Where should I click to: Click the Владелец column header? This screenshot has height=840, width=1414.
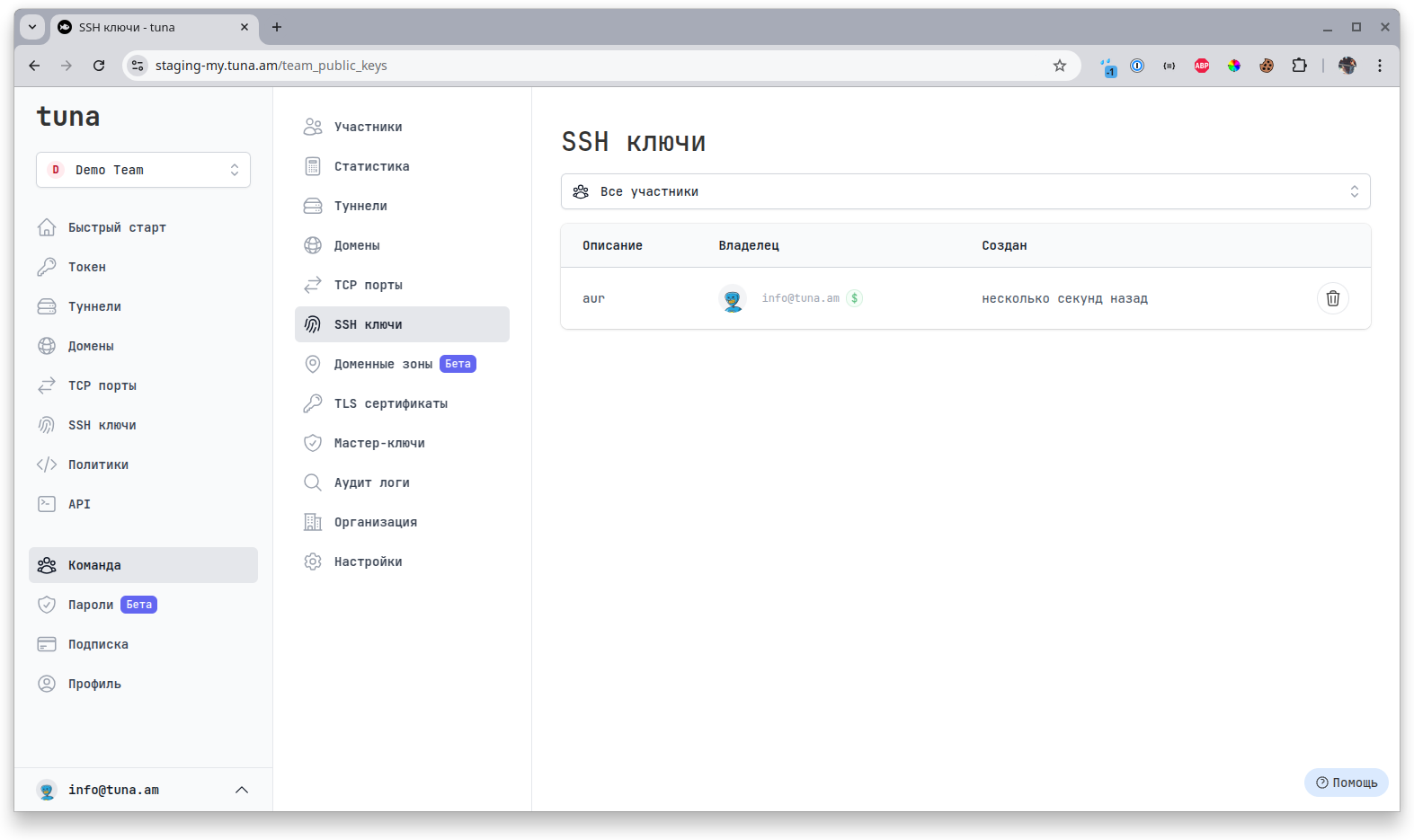click(749, 245)
